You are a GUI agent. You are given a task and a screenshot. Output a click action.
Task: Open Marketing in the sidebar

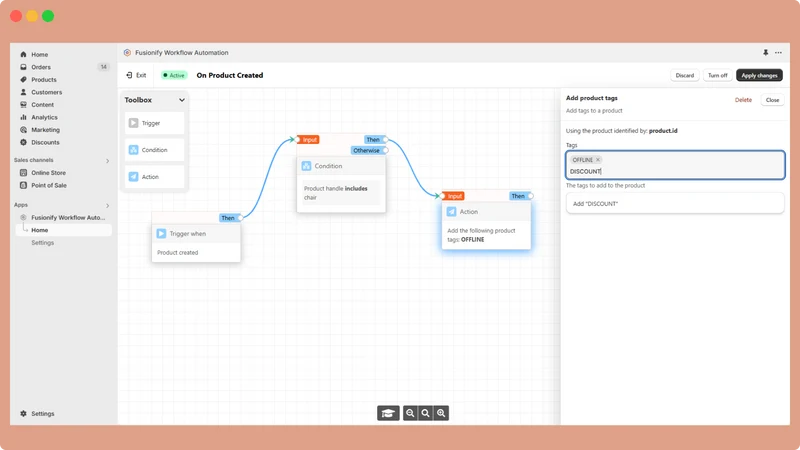[45, 130]
